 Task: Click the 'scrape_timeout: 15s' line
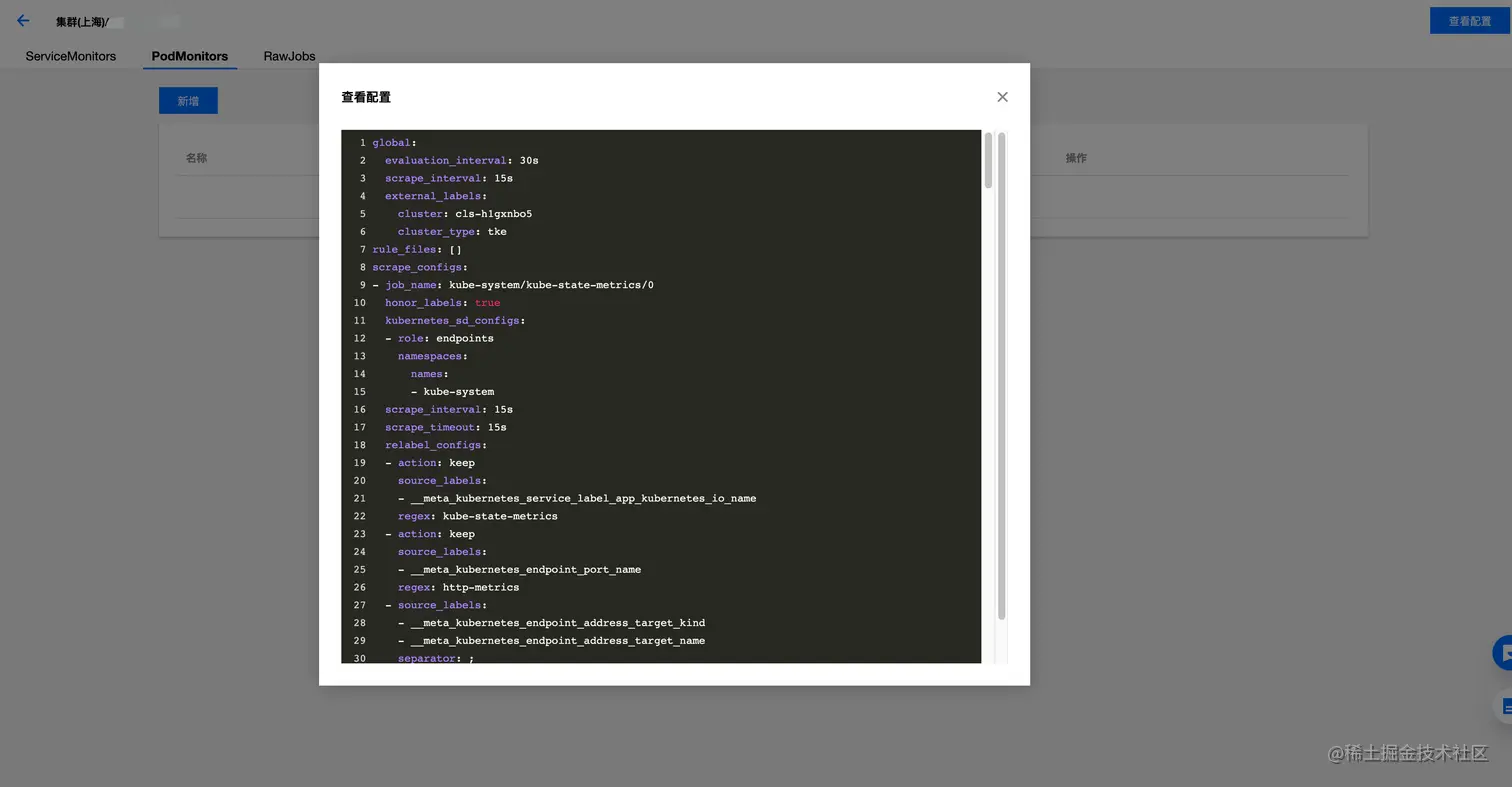click(446, 427)
